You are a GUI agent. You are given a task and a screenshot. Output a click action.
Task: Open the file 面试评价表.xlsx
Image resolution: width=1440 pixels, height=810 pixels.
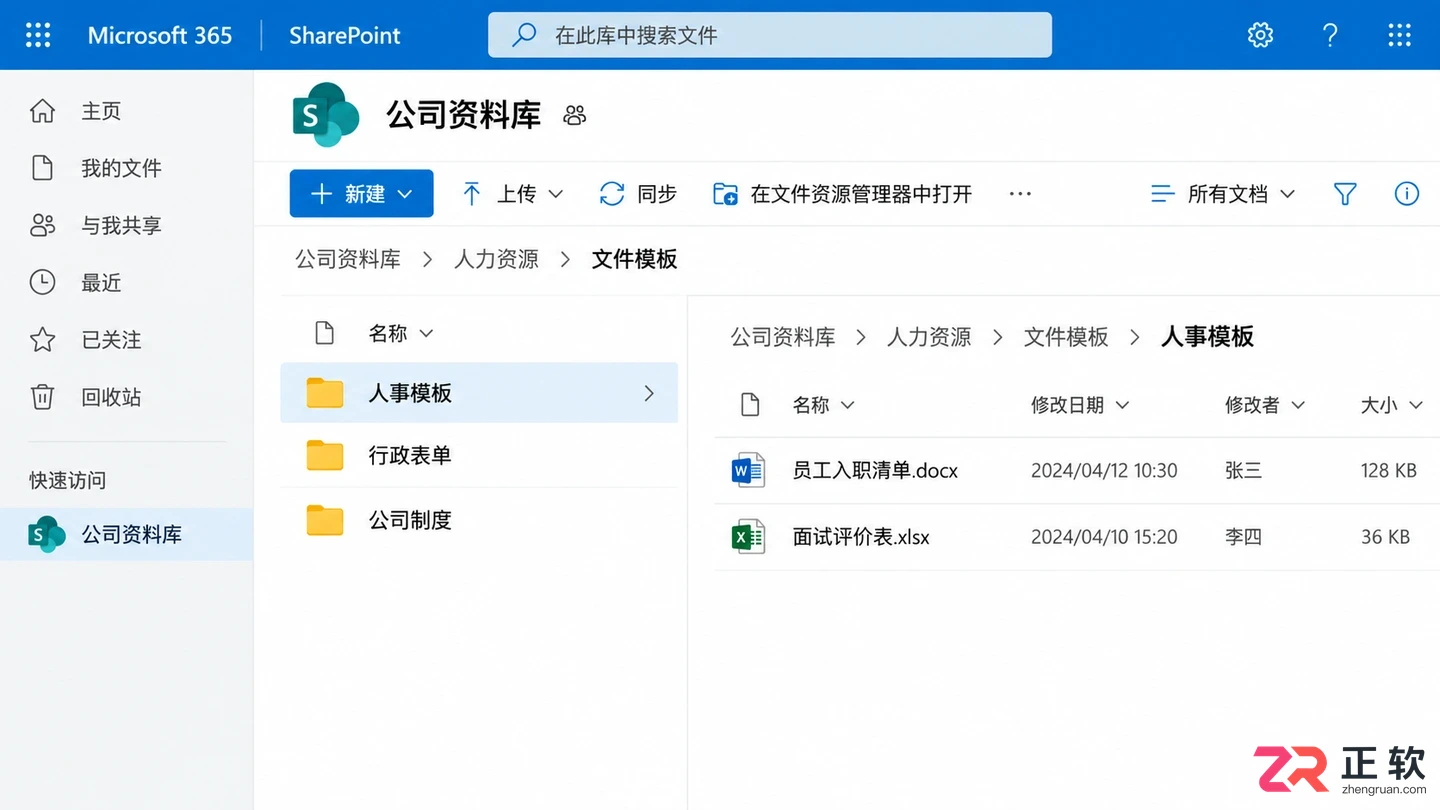click(x=861, y=537)
